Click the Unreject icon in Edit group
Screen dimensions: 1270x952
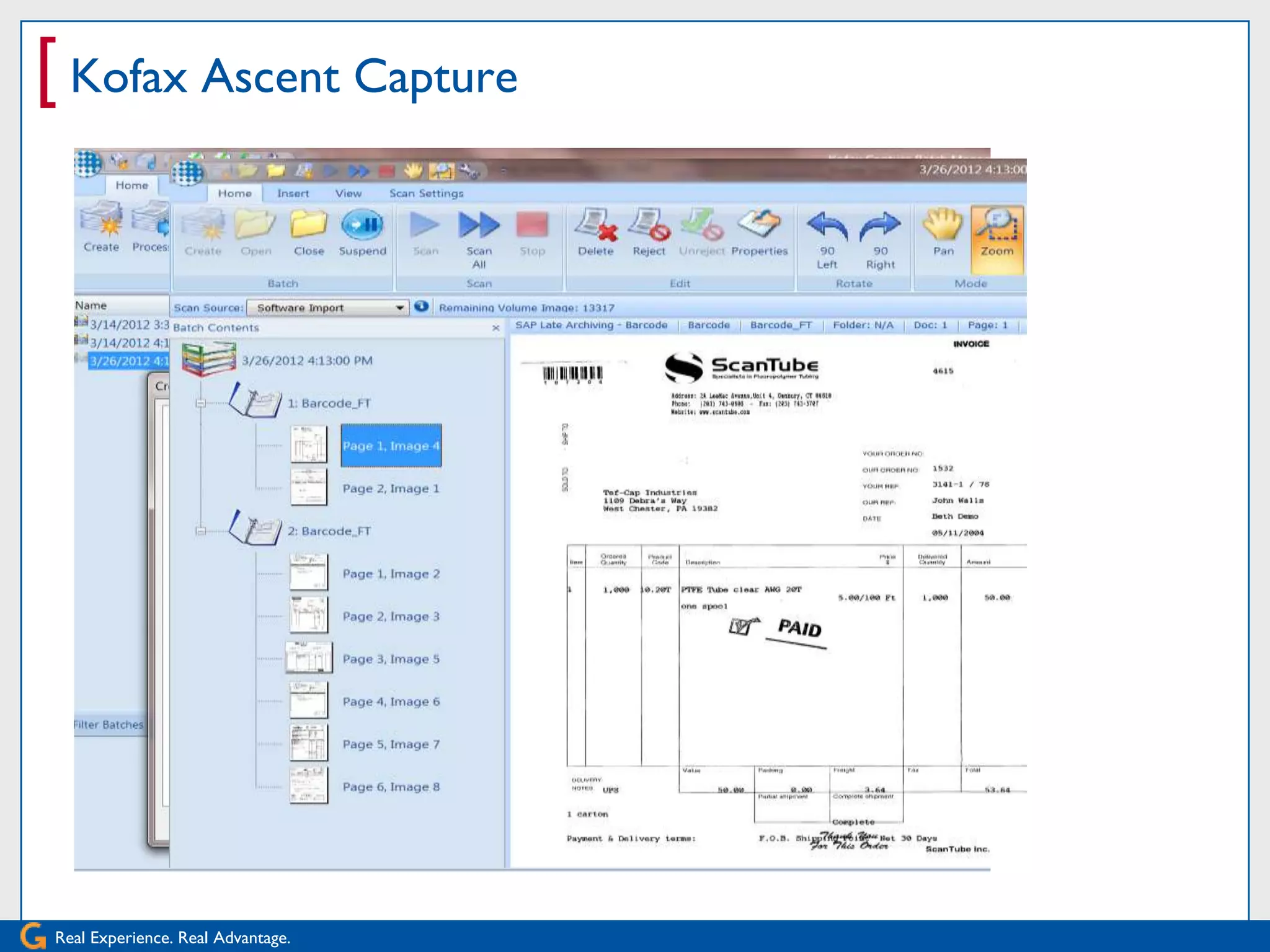702,233
